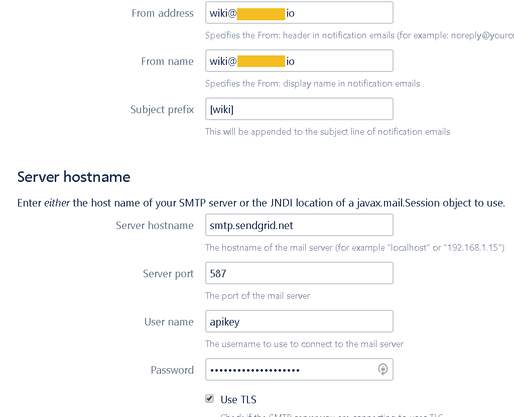
Task: Click the large Server hostname section heading
Action: [74, 177]
